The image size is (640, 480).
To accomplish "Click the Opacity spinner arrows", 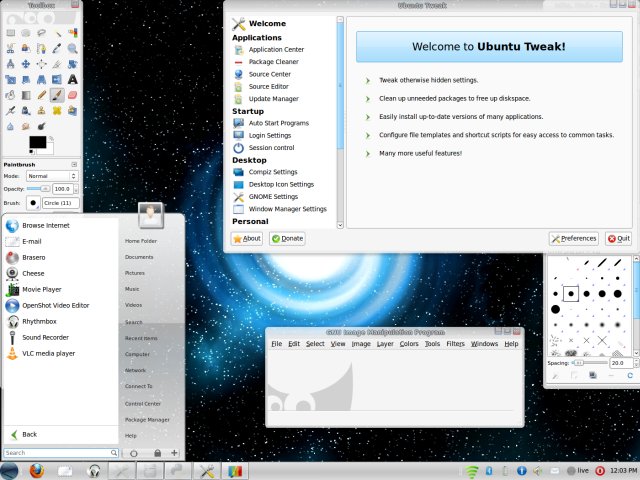I will pyautogui.click(x=76, y=189).
